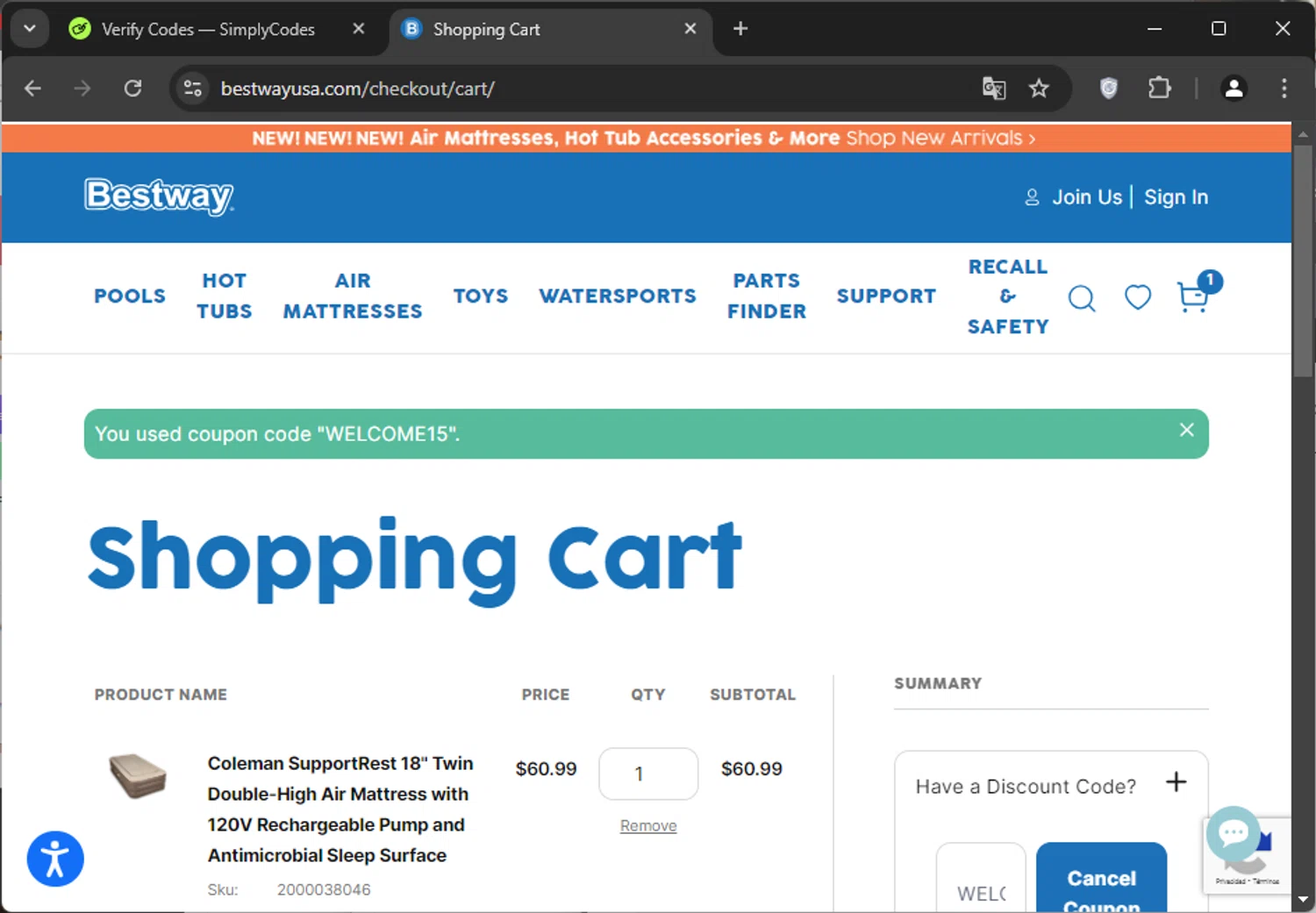Click the Join Us link
Viewport: 1316px width, 913px height.
[1087, 197]
